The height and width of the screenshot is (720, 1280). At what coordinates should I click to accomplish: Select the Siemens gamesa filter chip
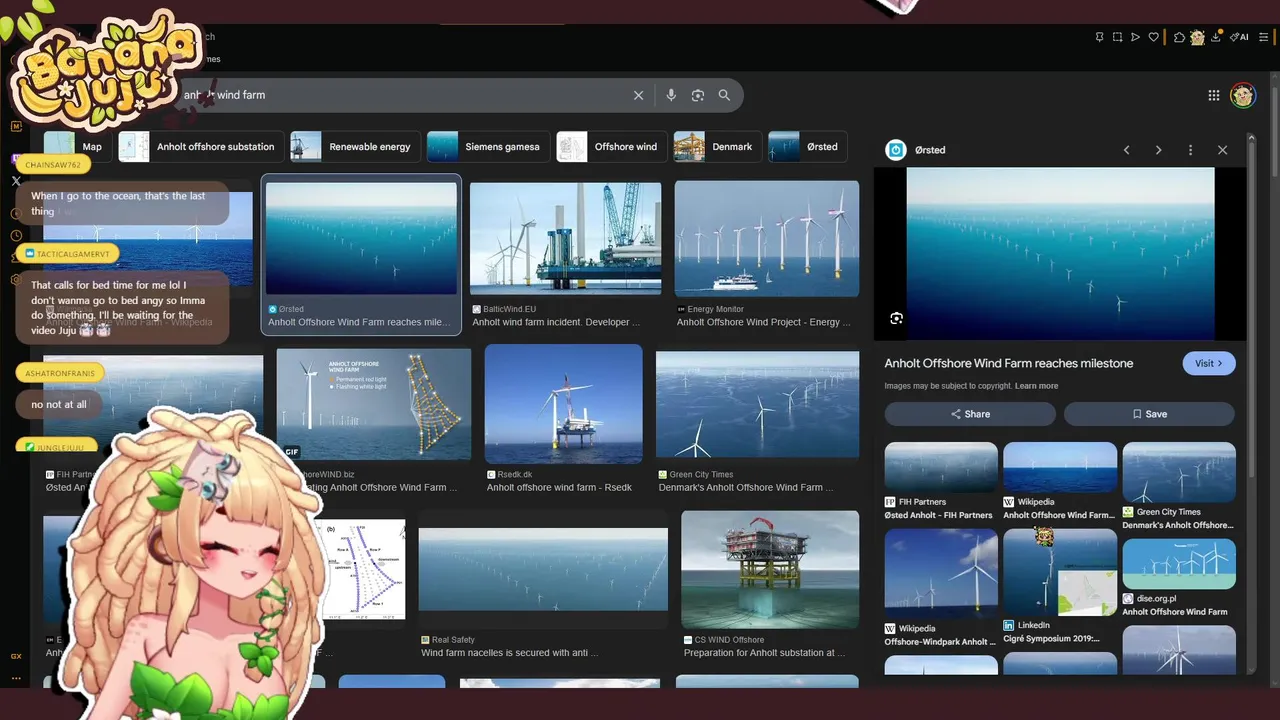click(x=488, y=146)
